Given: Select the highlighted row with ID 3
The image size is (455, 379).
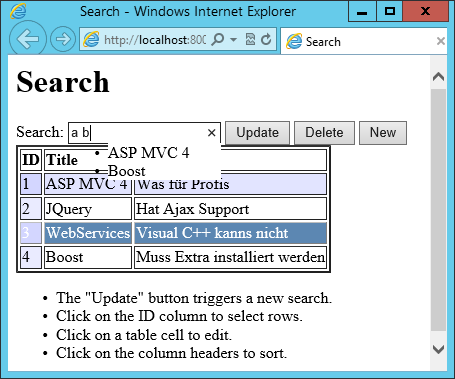Looking at the screenshot, I should [x=31, y=233].
